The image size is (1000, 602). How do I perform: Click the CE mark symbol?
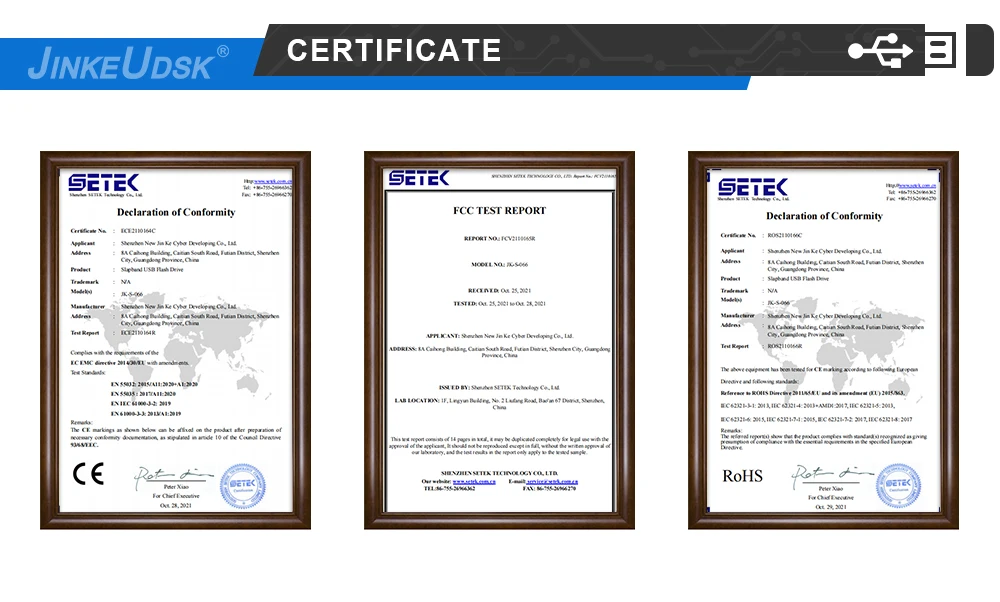88,474
